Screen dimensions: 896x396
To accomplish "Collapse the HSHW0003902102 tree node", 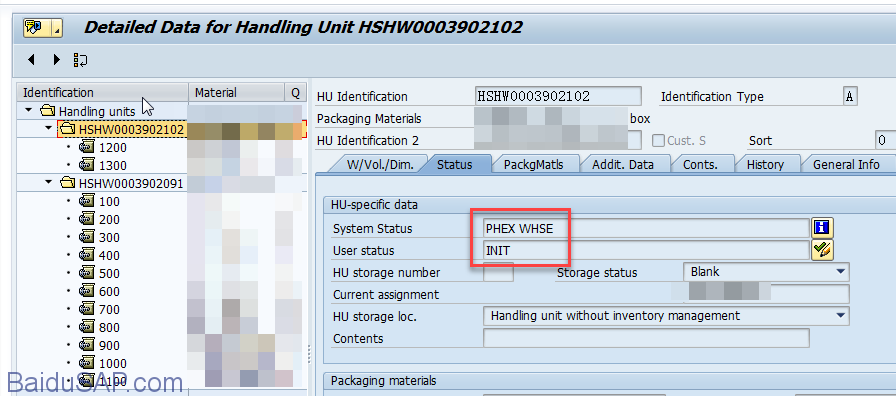I will [49, 129].
